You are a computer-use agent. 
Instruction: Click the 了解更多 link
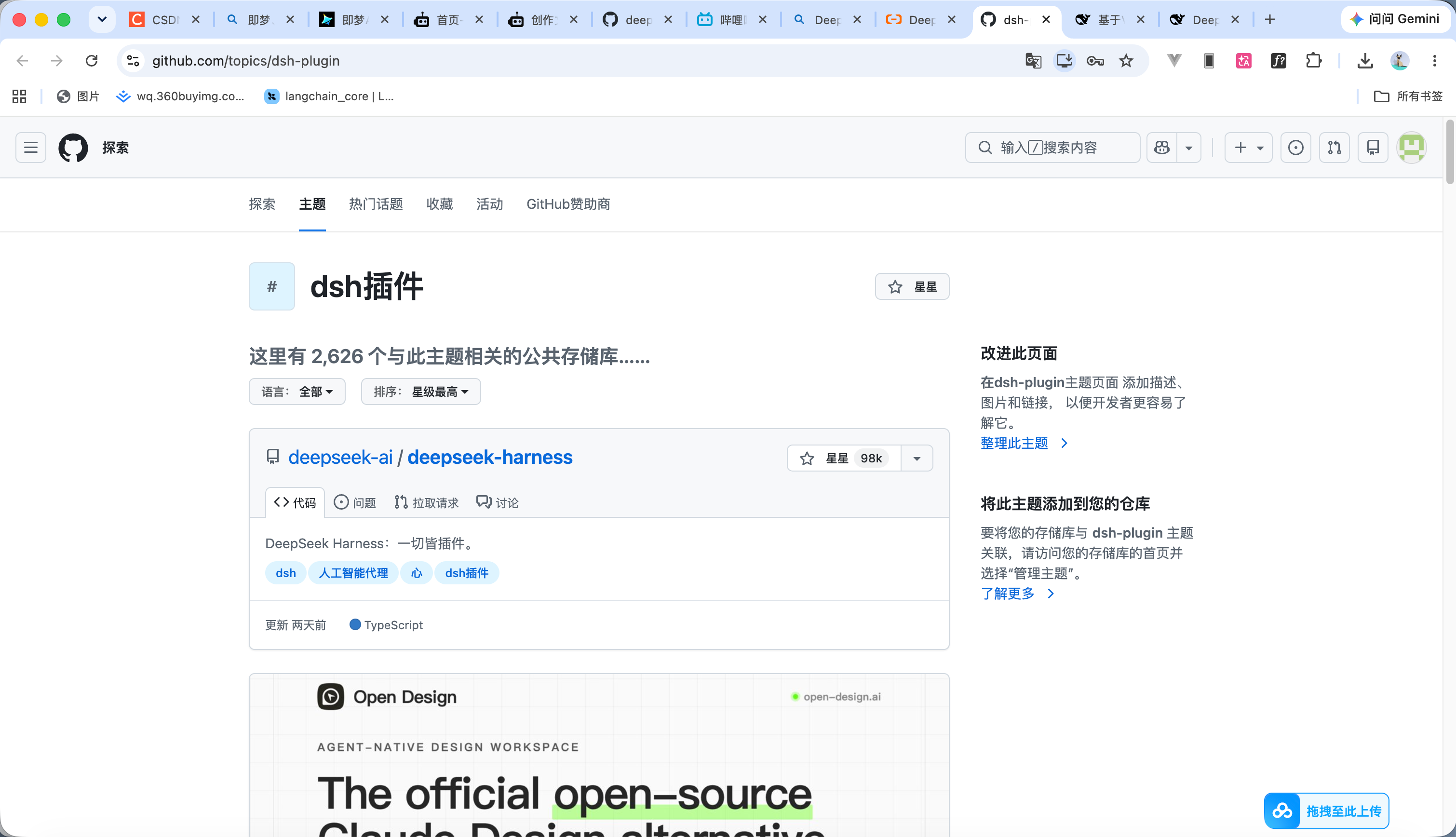tap(1017, 594)
